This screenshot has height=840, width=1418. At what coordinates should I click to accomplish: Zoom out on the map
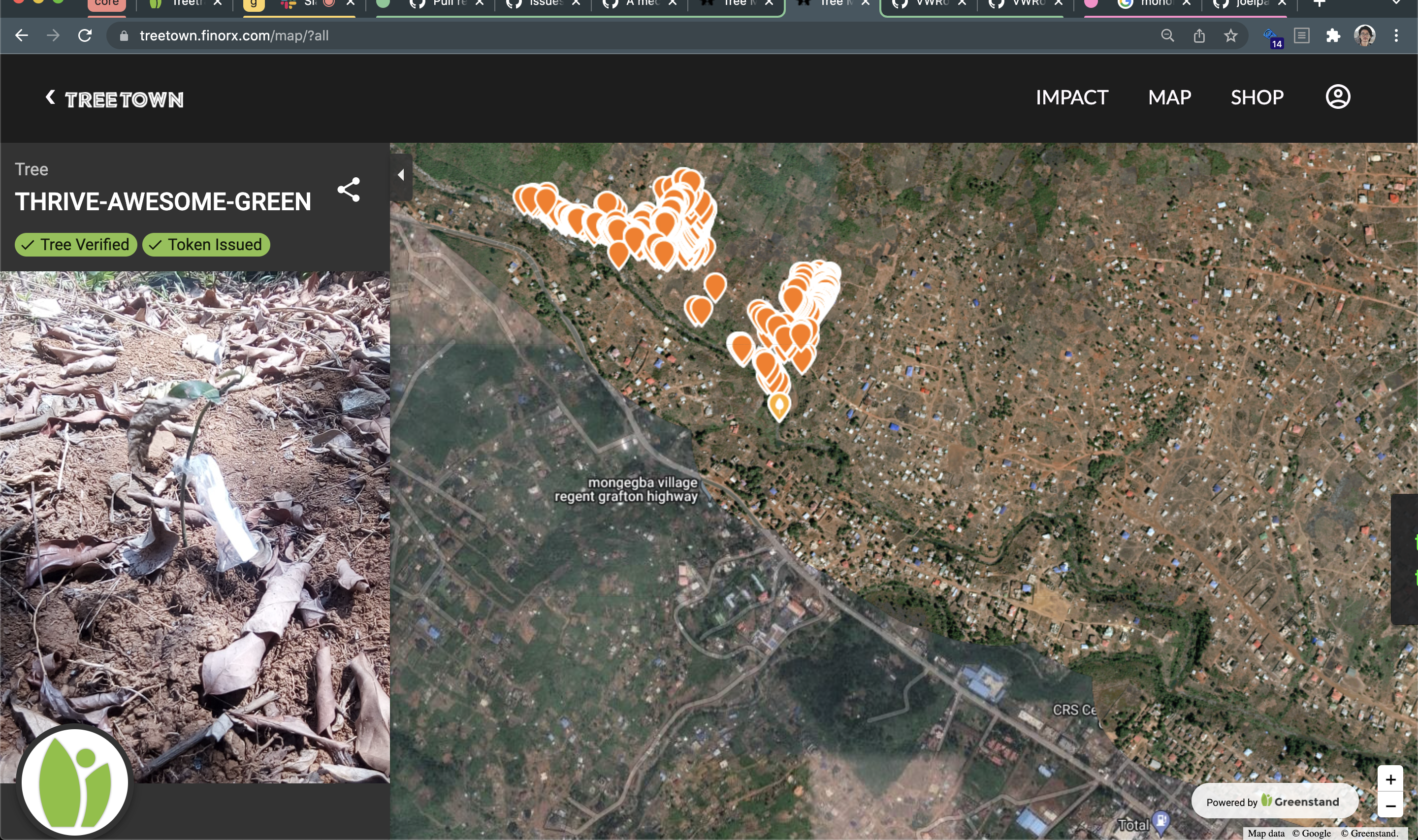[1390, 805]
